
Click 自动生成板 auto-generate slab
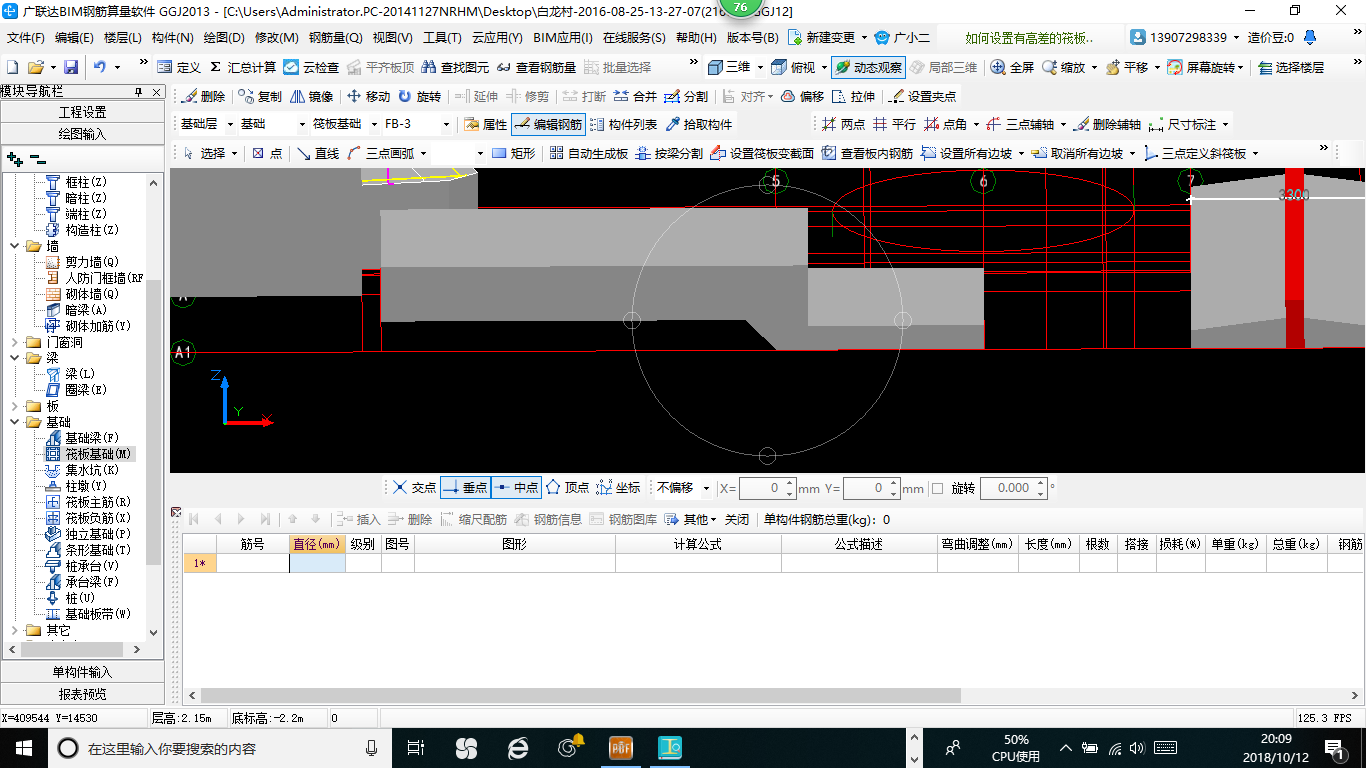[588, 153]
